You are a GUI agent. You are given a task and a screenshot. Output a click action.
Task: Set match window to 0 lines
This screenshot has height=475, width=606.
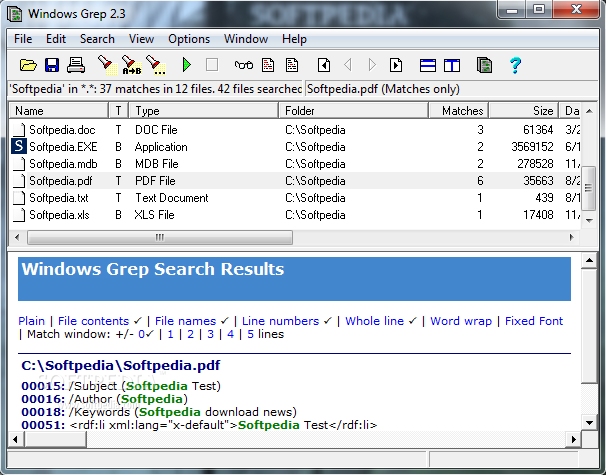click(142, 334)
